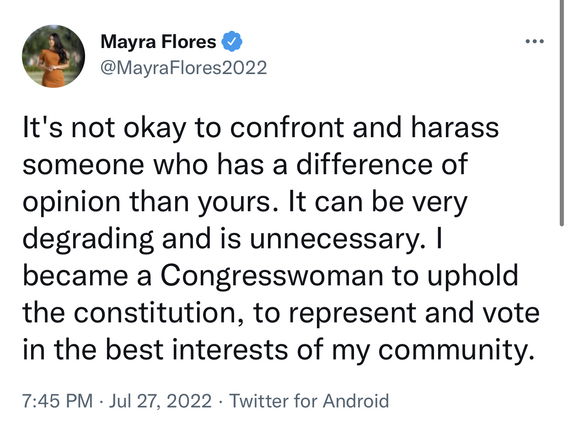Click the word opinion in the tweet
Image resolution: width=568 pixels, height=428 pixels.
click(71, 201)
